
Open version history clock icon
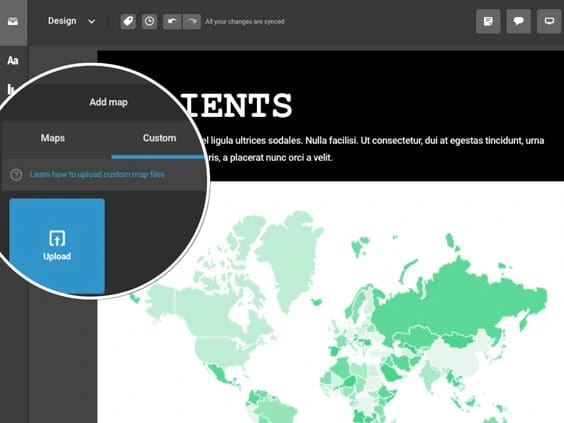[149, 22]
